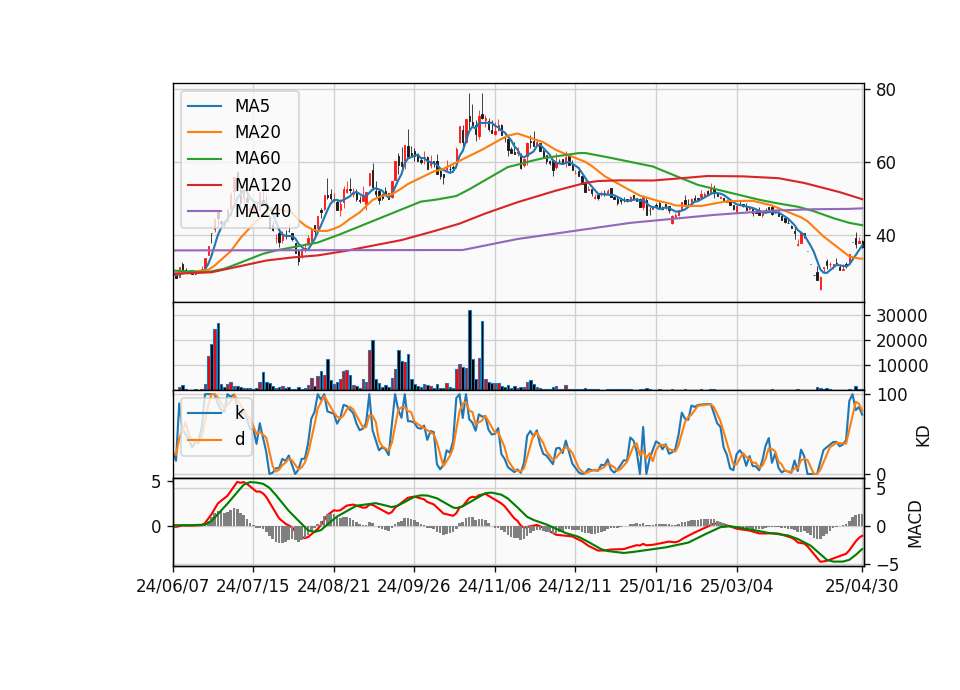Click the MA20 legend label
960x690 pixels.
point(257,132)
